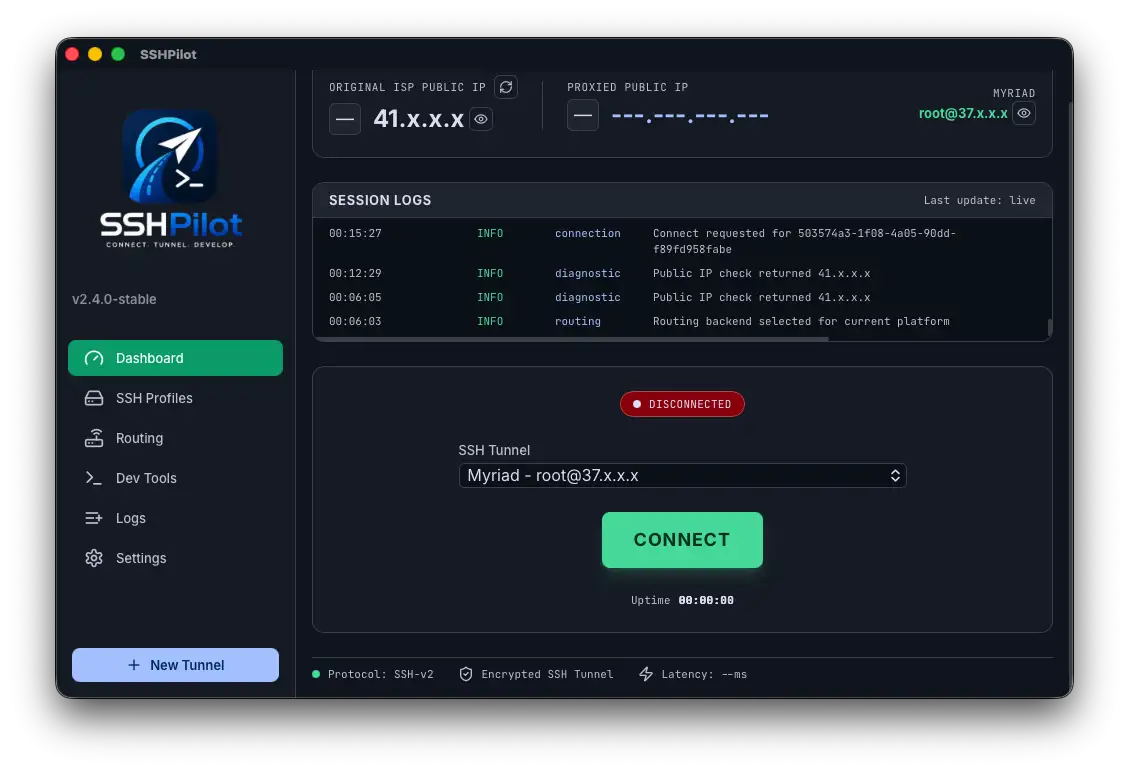Expand the SSH Tunnel dropdown
The height and width of the screenshot is (772, 1129).
click(682, 475)
